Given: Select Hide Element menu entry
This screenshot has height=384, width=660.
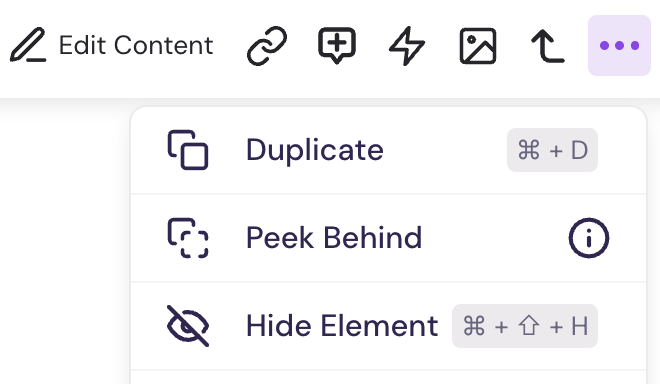Looking at the screenshot, I should [x=388, y=326].
